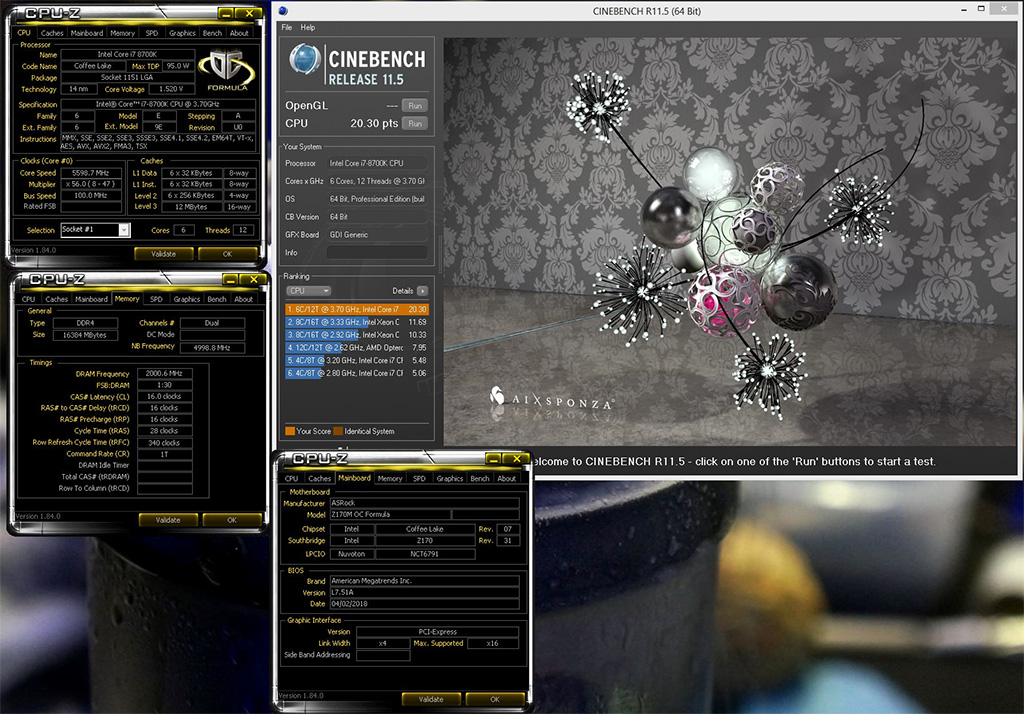Open SPD tab in the processor CPU-Z window
Image resolution: width=1024 pixels, height=714 pixels.
coord(152,33)
